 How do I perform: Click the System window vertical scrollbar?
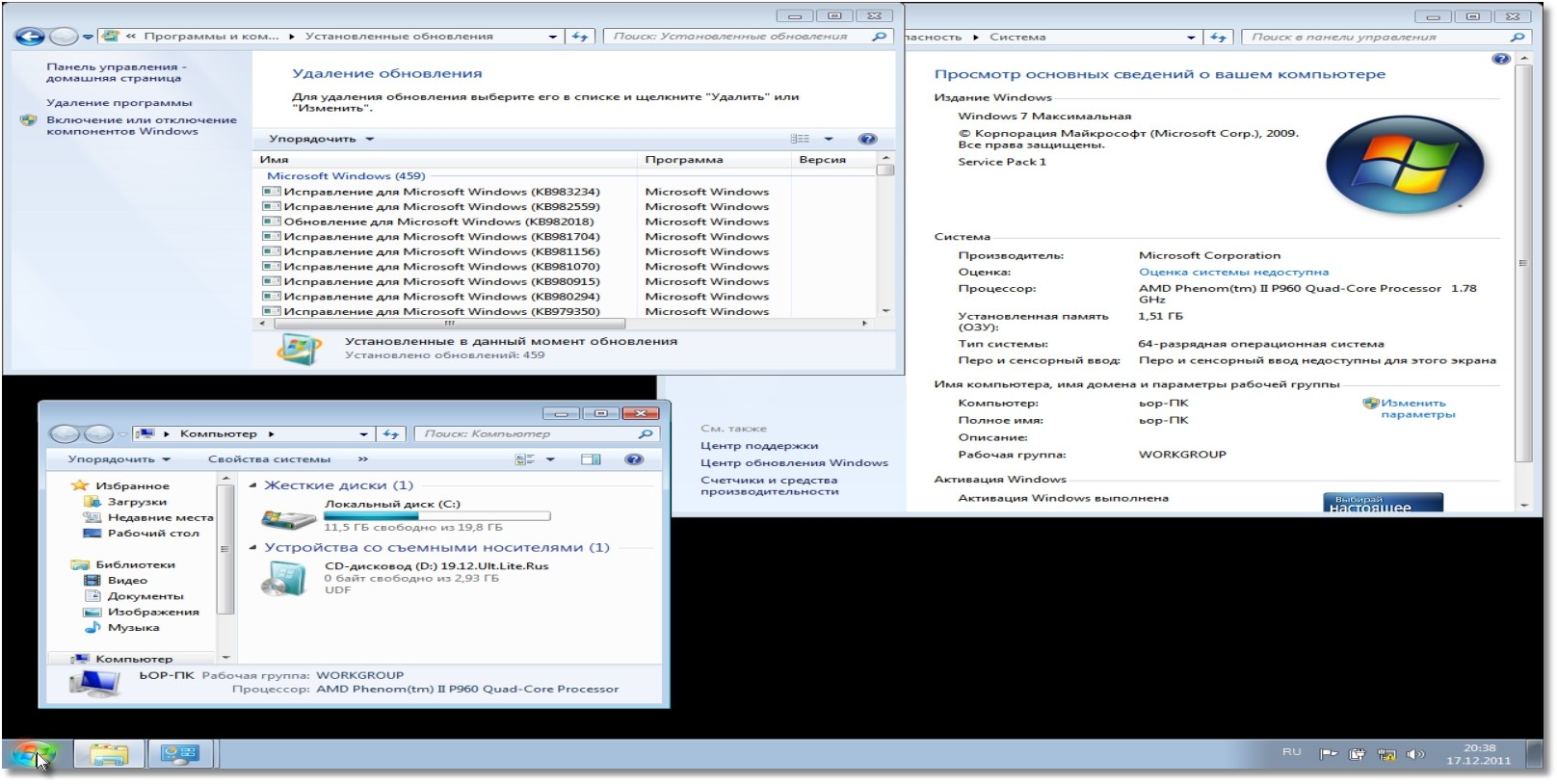coord(1522,263)
